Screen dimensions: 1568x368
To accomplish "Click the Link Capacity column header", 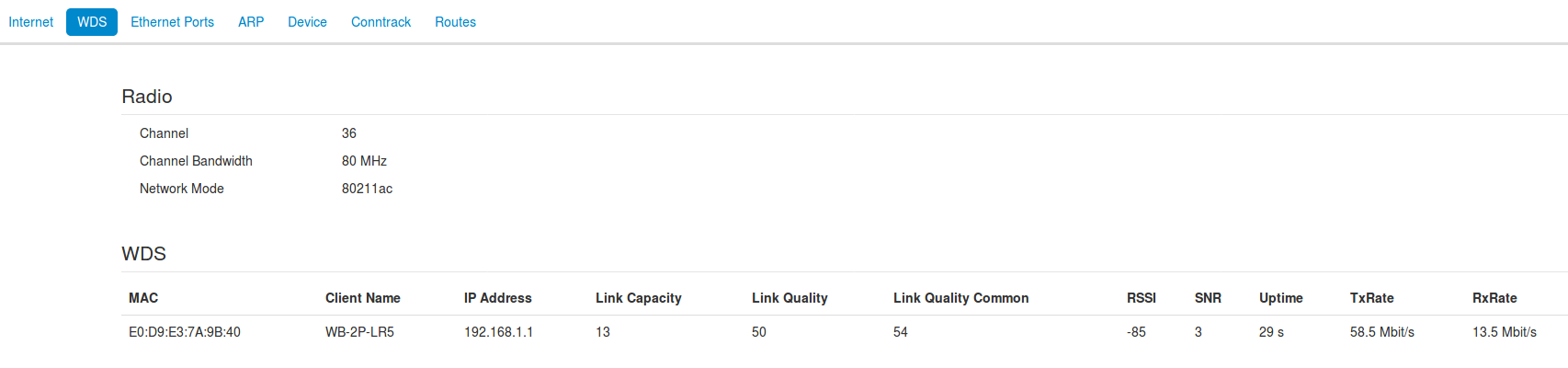I will pos(638,298).
